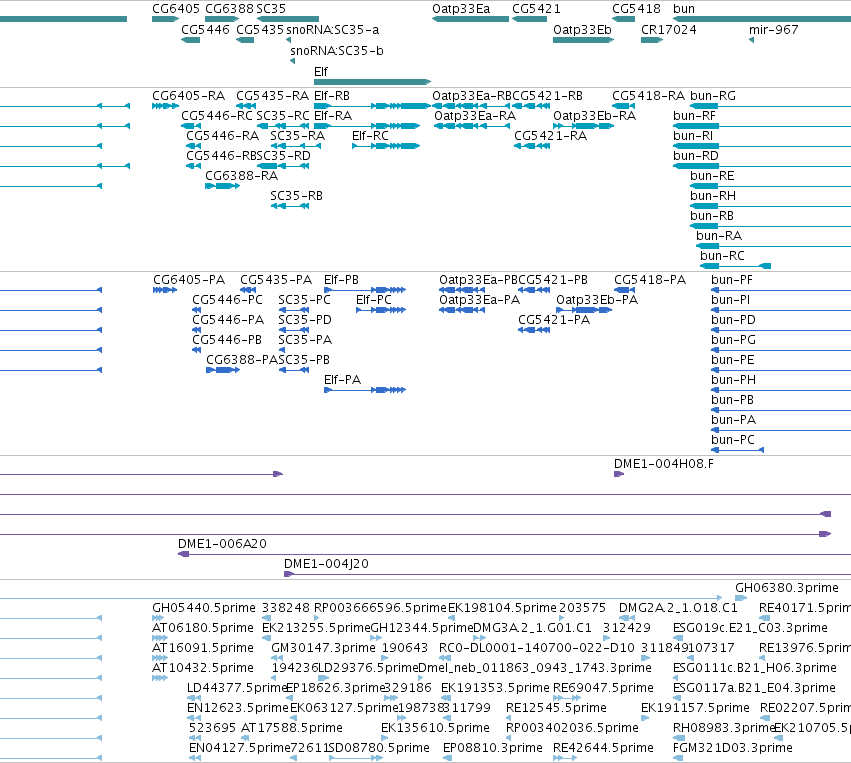Click the CG5421 gene label

tap(536, 9)
